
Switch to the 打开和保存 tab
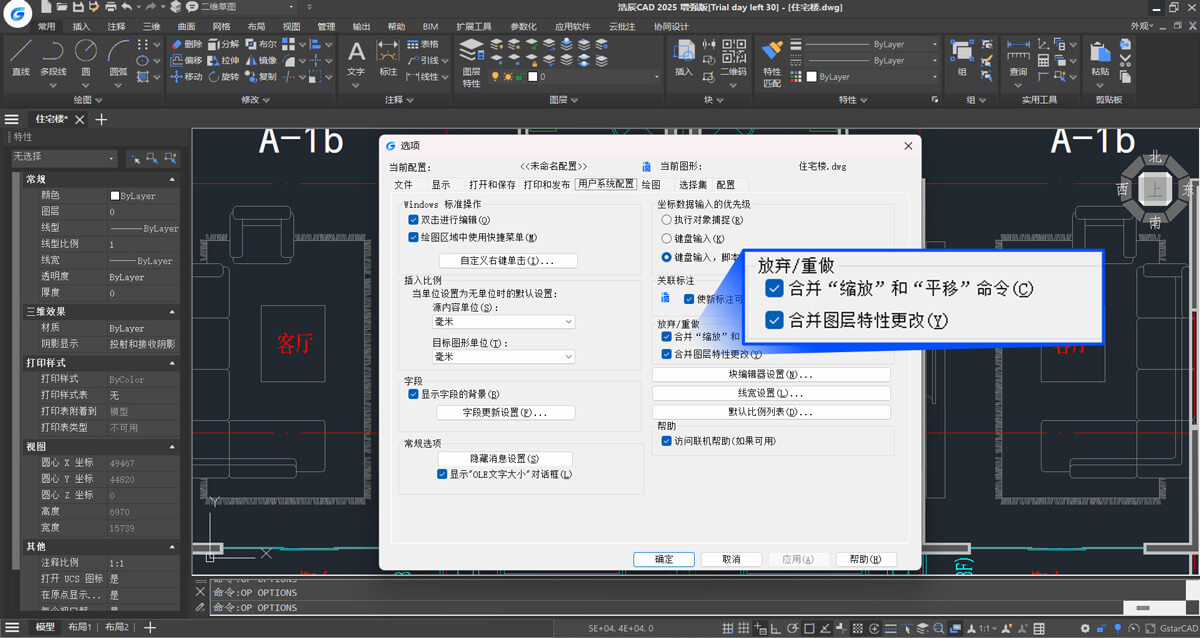click(492, 185)
